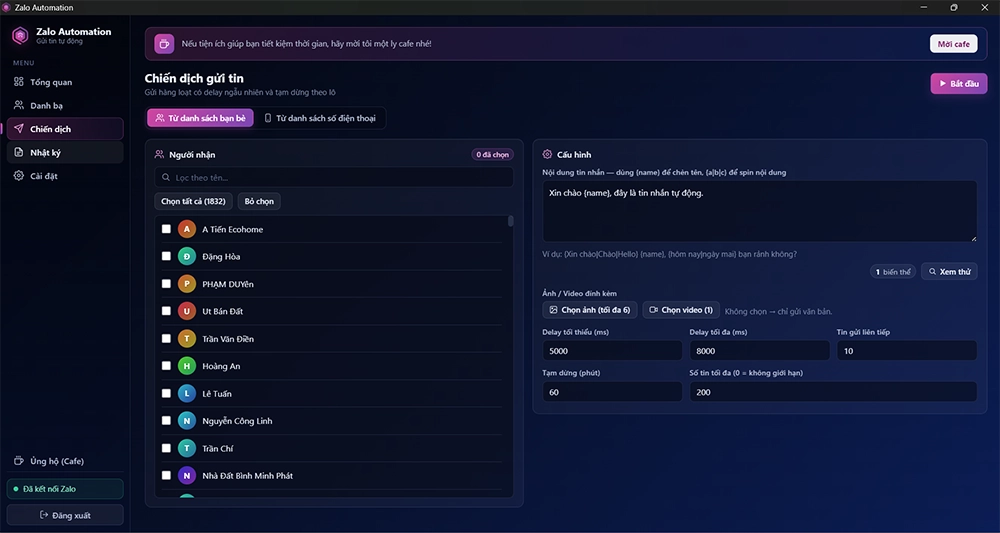
Task: Tick checkbox for A Tiến Ecohome
Action: (x=166, y=229)
